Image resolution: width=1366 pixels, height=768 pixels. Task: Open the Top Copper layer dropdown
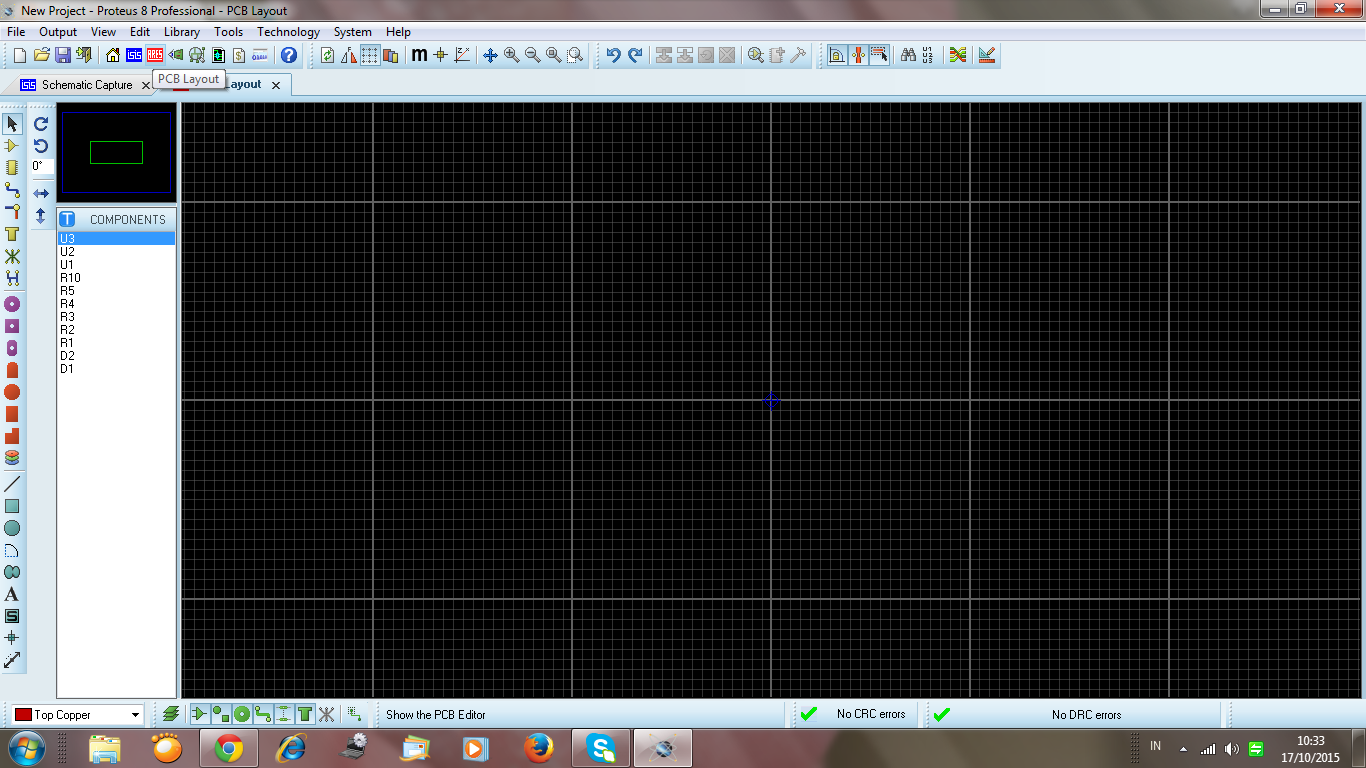77,715
